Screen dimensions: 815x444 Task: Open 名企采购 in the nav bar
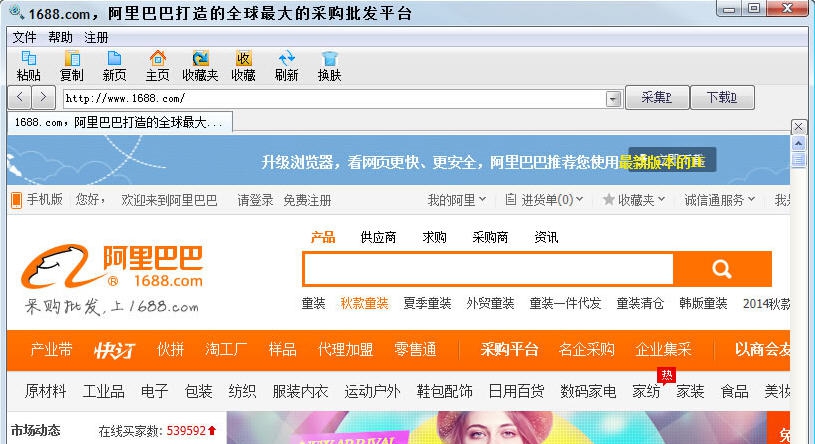pyautogui.click(x=586, y=349)
